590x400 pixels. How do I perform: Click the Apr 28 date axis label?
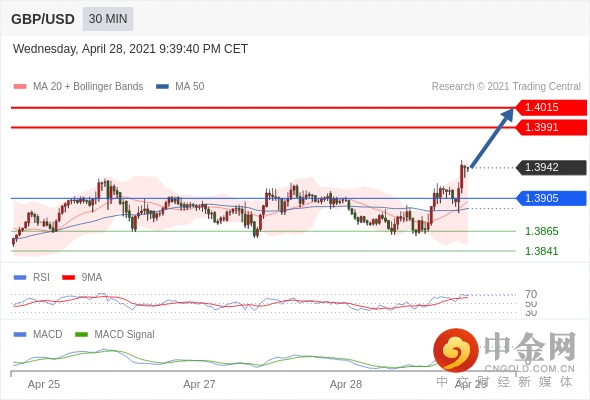pos(346,384)
